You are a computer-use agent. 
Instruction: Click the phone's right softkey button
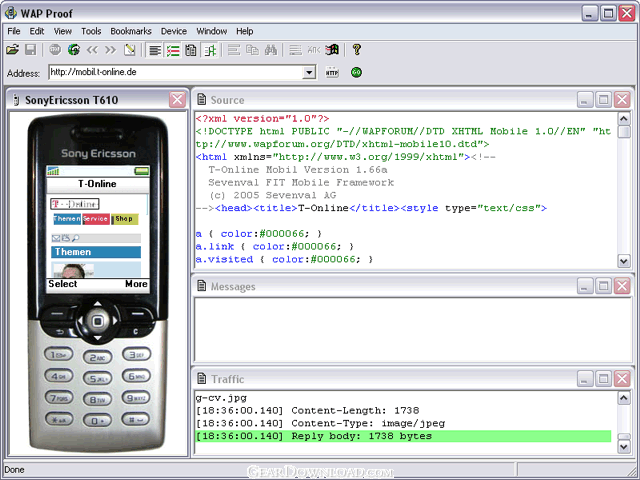coord(138,314)
